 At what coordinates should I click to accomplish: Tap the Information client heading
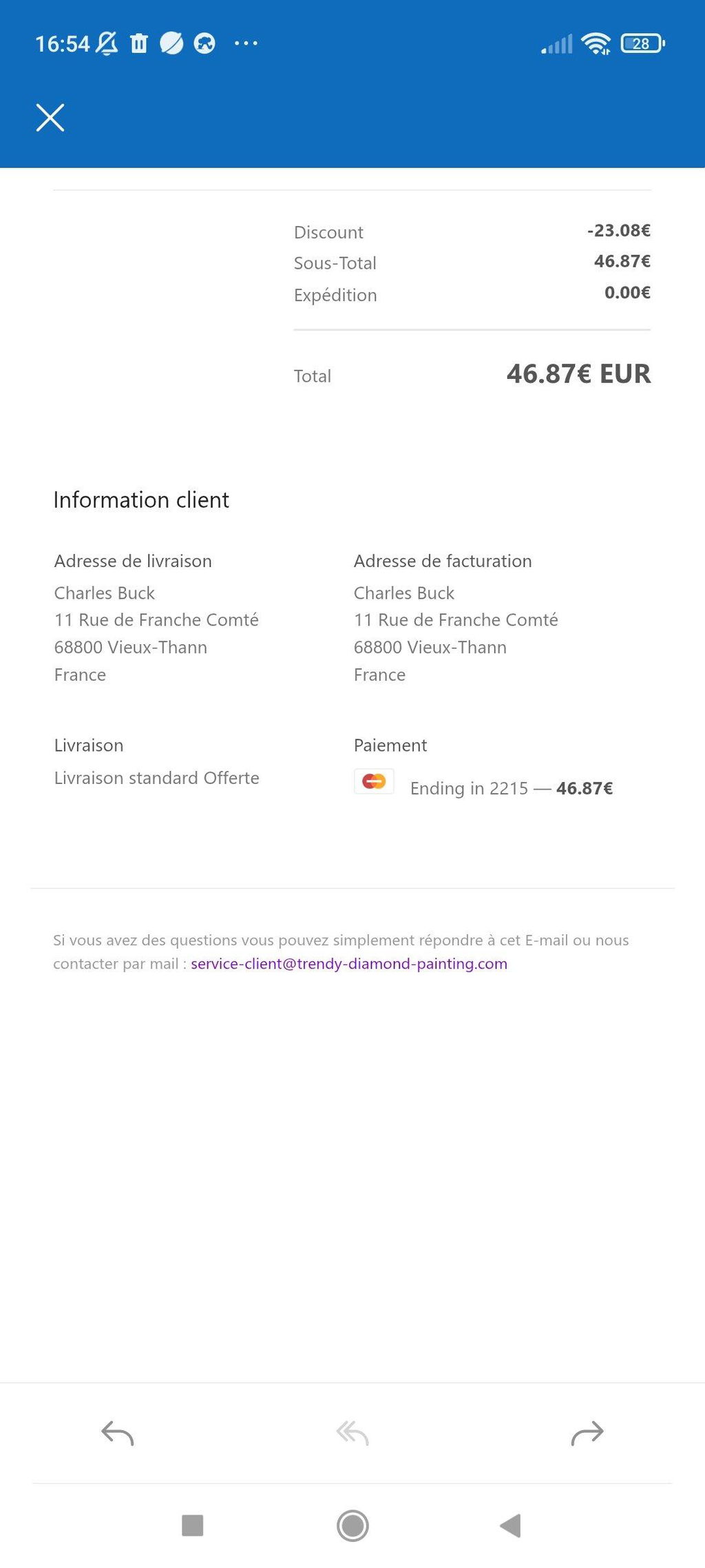coord(141,499)
